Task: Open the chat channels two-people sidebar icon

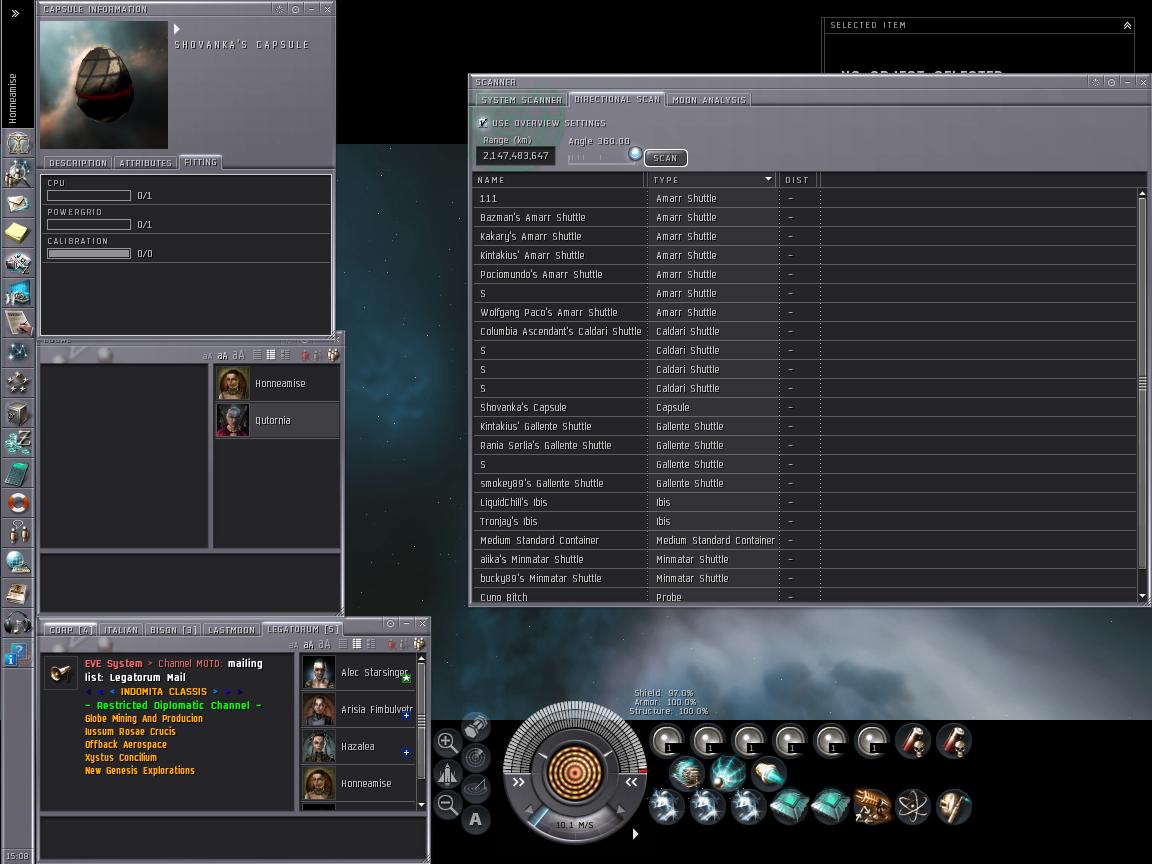Action: coord(18,533)
